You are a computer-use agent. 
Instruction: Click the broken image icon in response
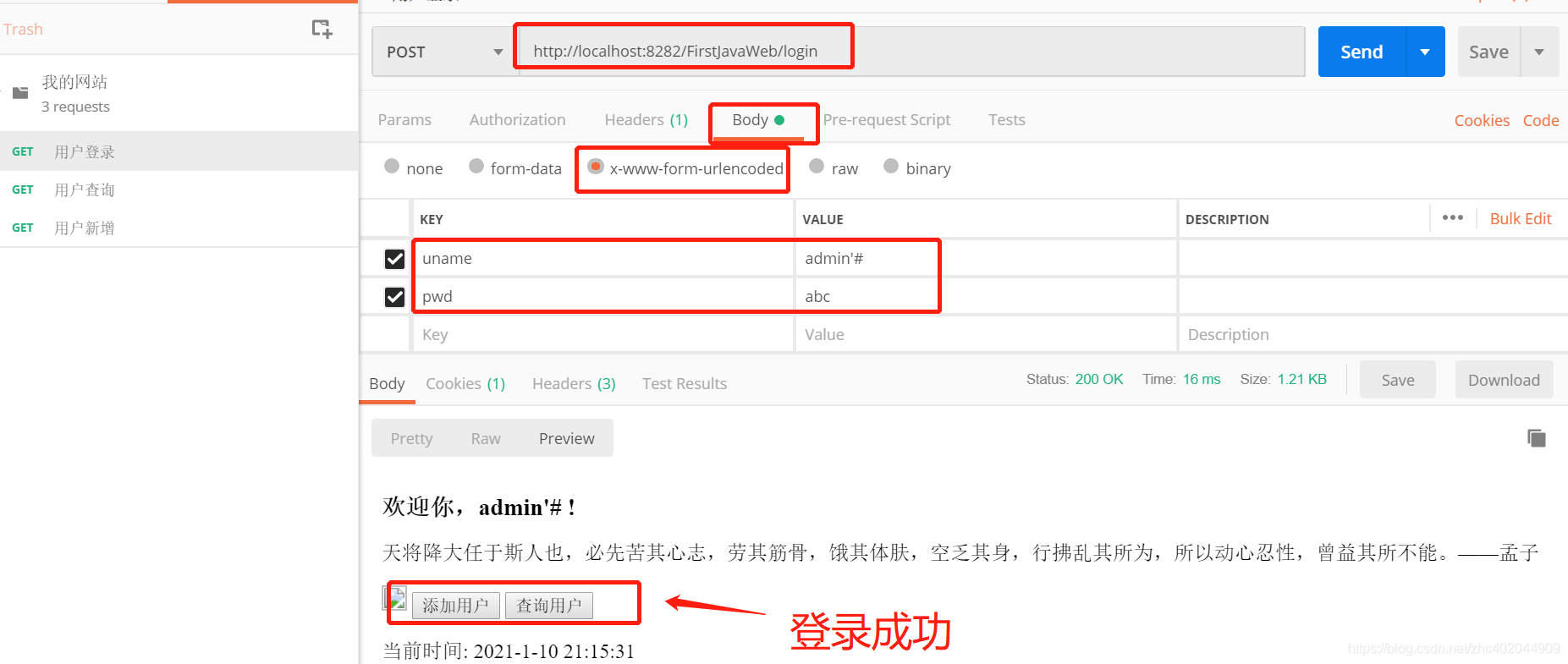pyautogui.click(x=396, y=598)
